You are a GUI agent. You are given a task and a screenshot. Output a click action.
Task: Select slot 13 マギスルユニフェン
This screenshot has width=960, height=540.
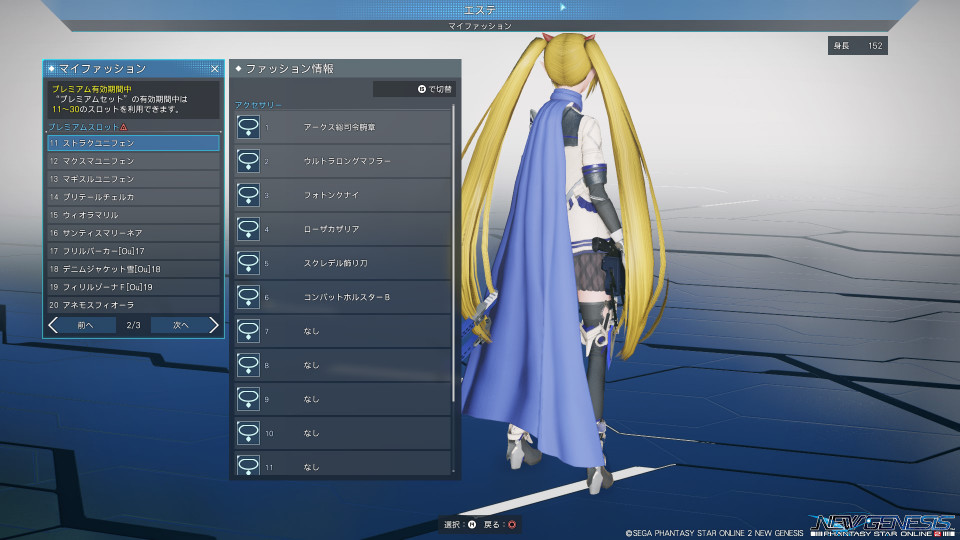pyautogui.click(x=133, y=179)
